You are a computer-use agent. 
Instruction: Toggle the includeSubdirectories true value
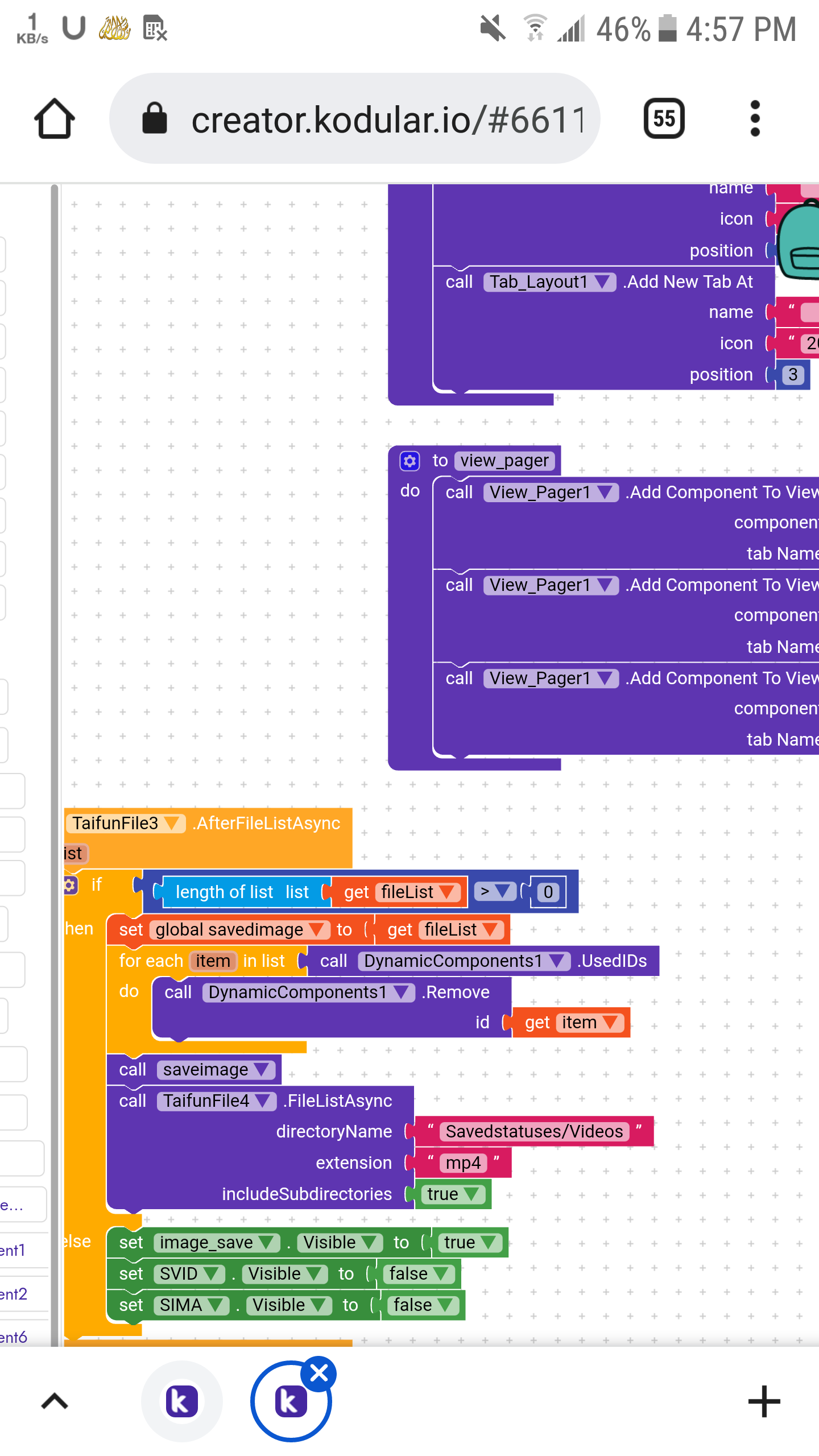pos(453,1194)
